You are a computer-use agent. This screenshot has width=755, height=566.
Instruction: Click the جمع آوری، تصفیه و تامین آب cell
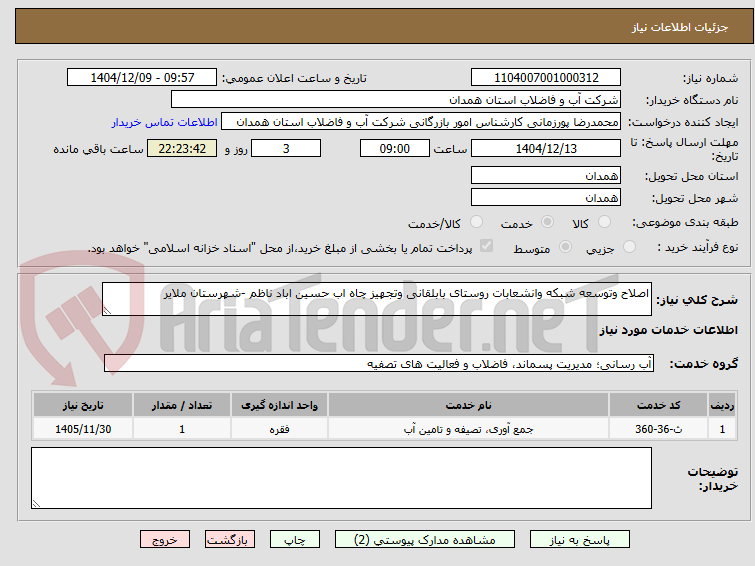click(x=469, y=429)
